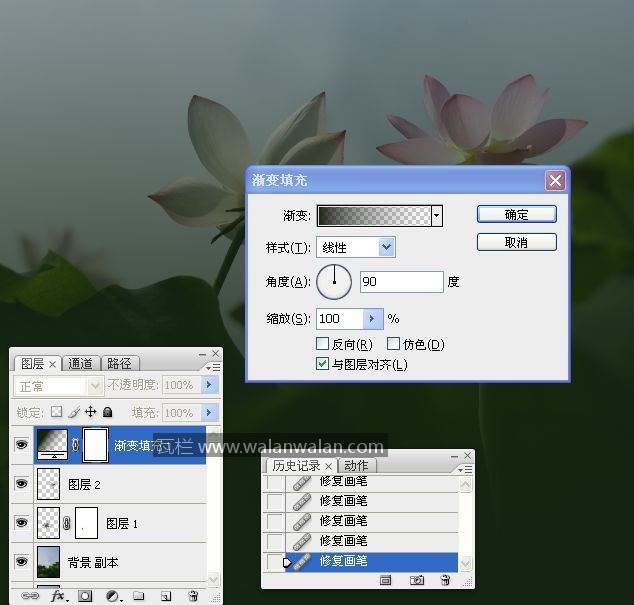Click the lock position move icon

pos(90,412)
